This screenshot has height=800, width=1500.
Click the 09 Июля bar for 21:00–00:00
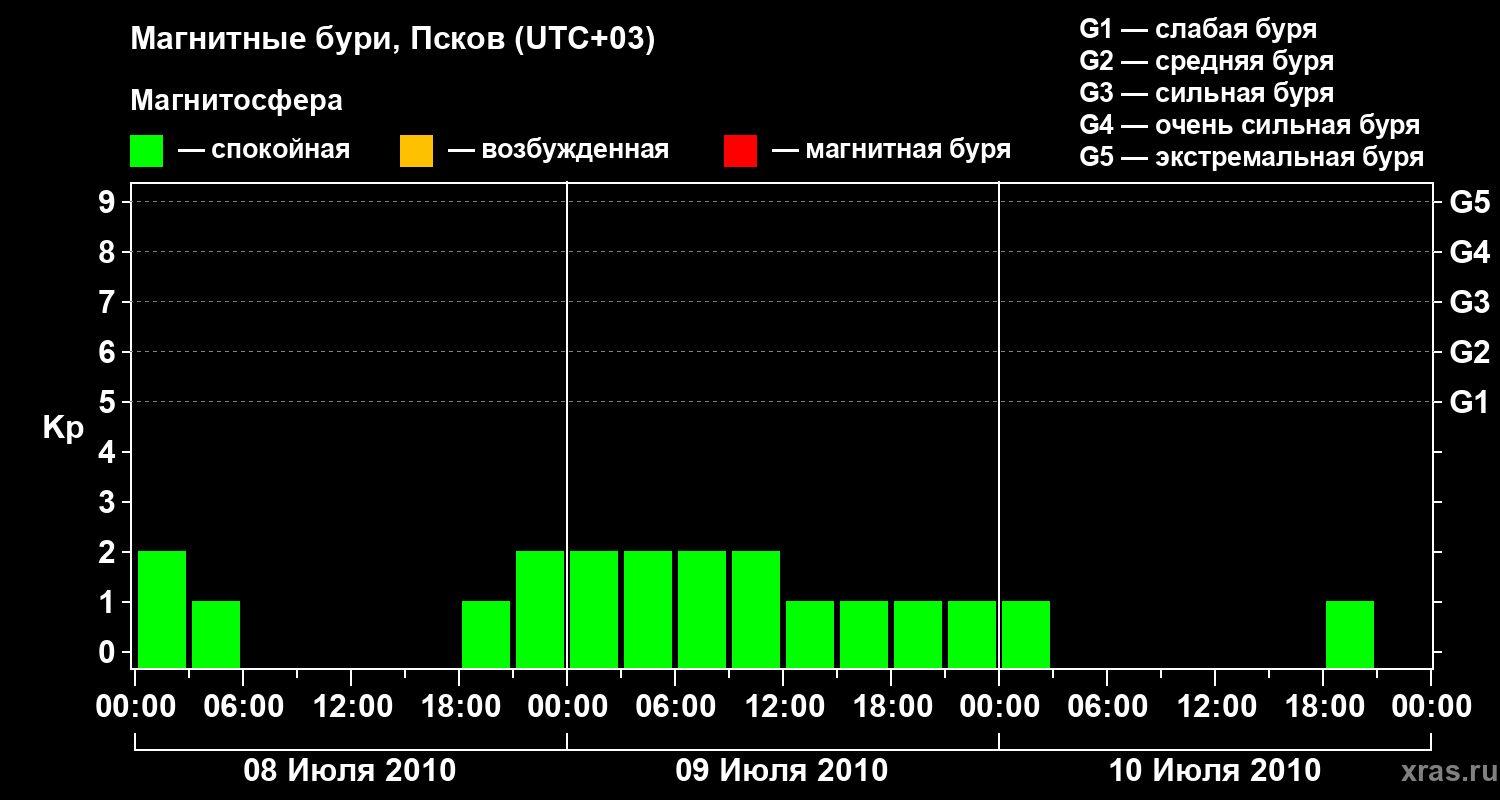(x=972, y=634)
